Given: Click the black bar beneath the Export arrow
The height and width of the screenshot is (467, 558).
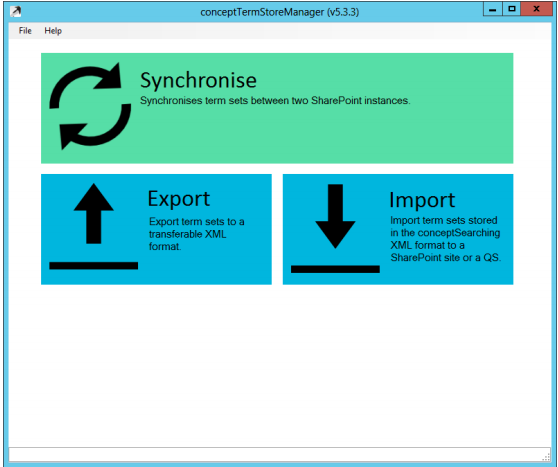Looking at the screenshot, I should [94, 266].
